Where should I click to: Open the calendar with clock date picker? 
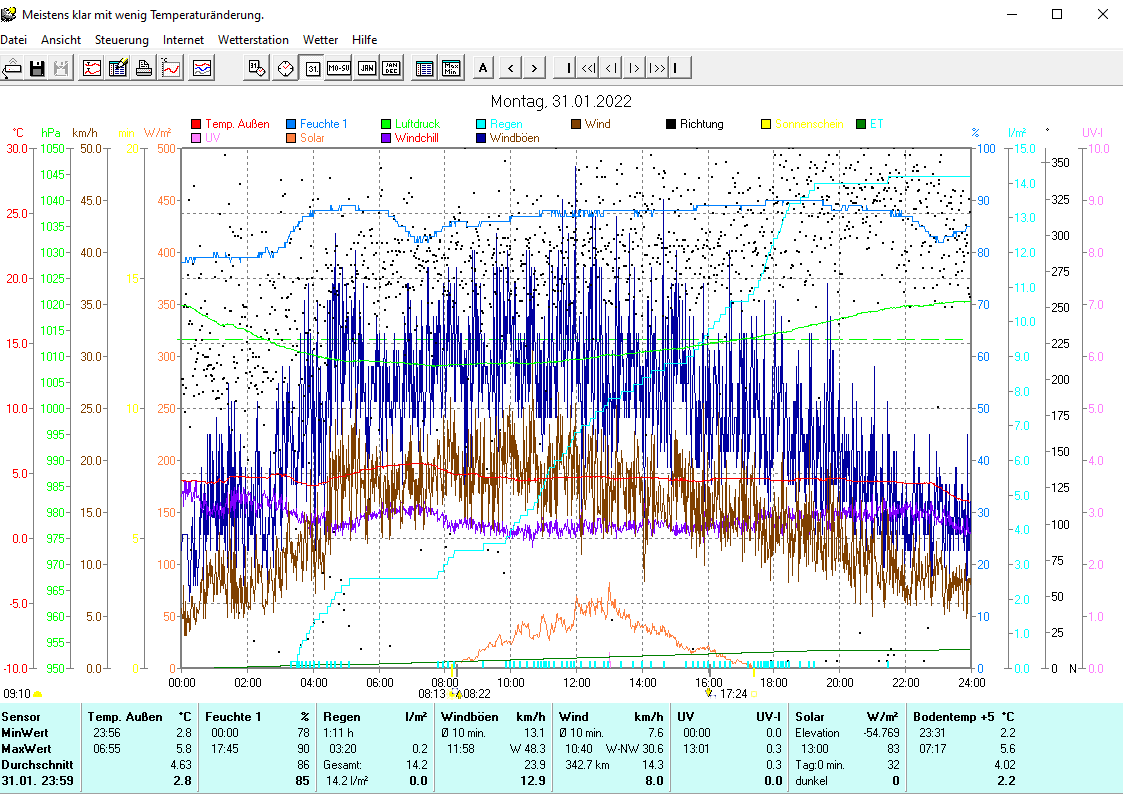pyautogui.click(x=257, y=68)
